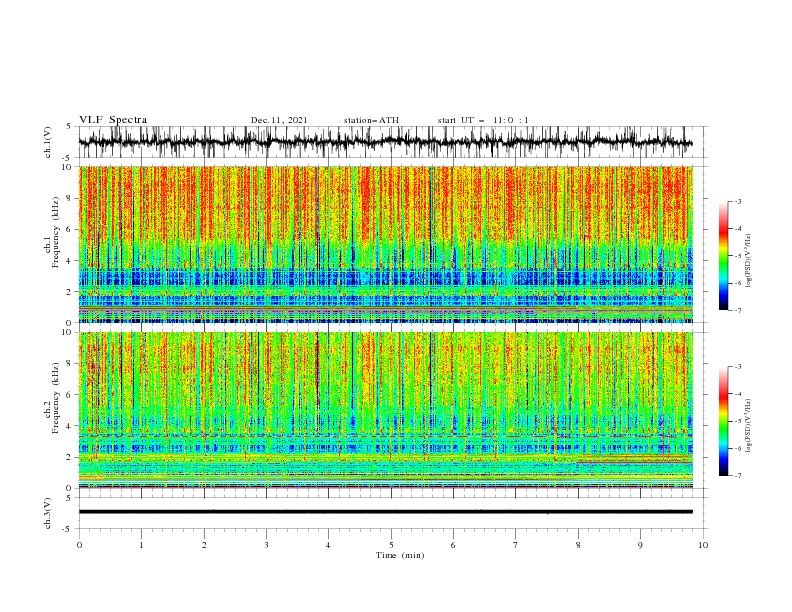Click time axis tick label "7"
Screen dimensions: 792x612
click(x=516, y=545)
